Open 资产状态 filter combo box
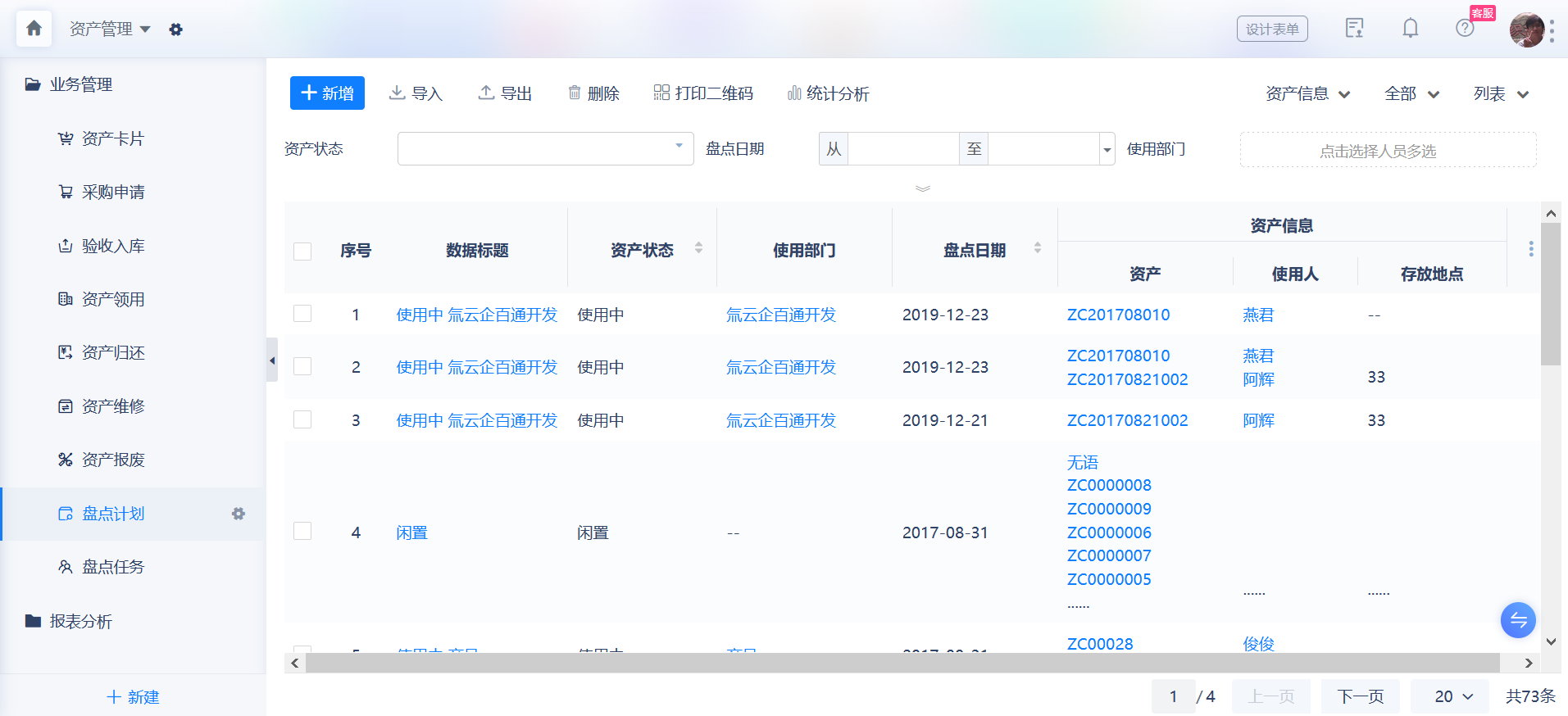Viewport: 1568px width, 716px height. (546, 148)
